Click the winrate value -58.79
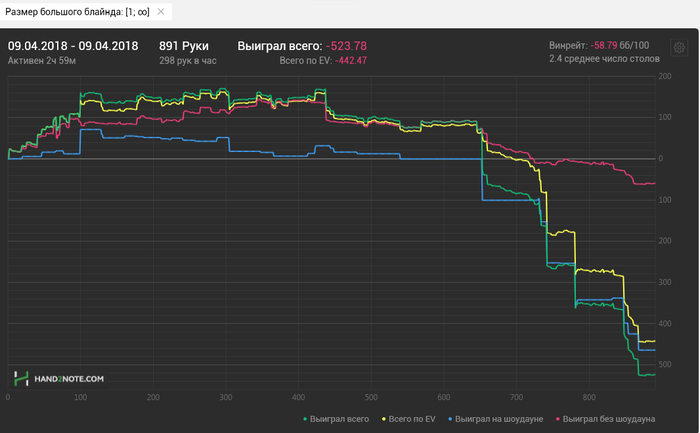Image resolution: width=700 pixels, height=433 pixels. 604,46
